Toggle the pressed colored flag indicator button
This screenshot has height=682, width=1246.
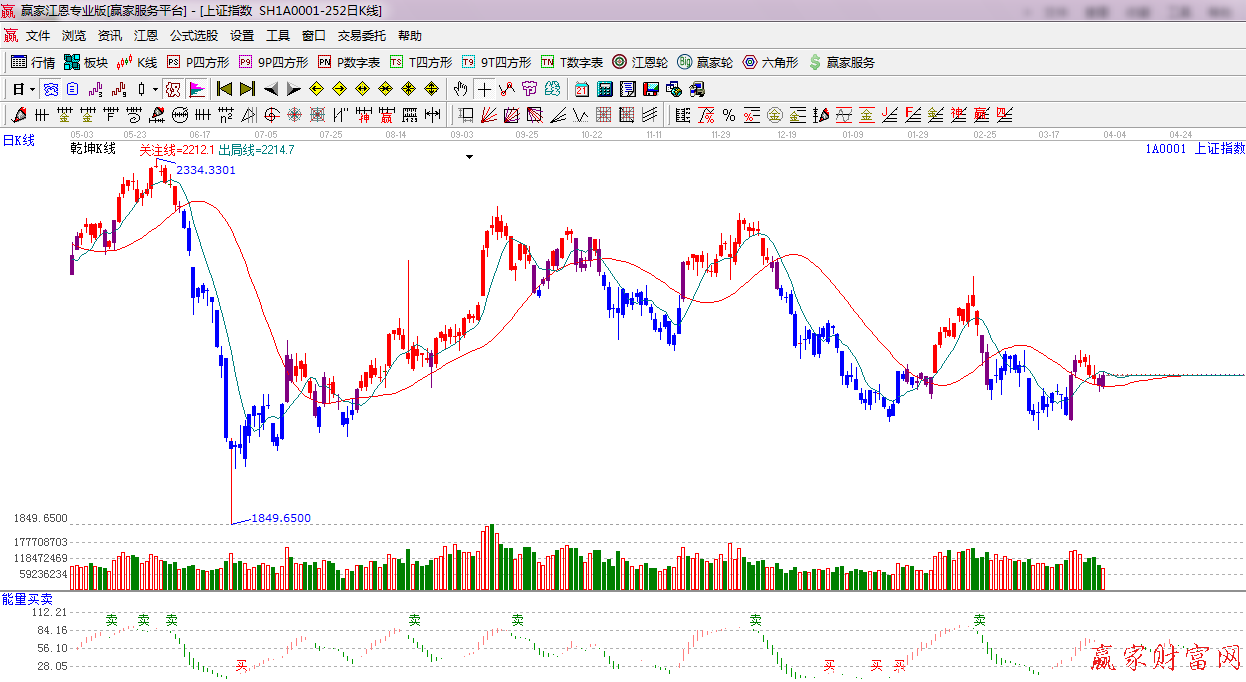tap(197, 89)
